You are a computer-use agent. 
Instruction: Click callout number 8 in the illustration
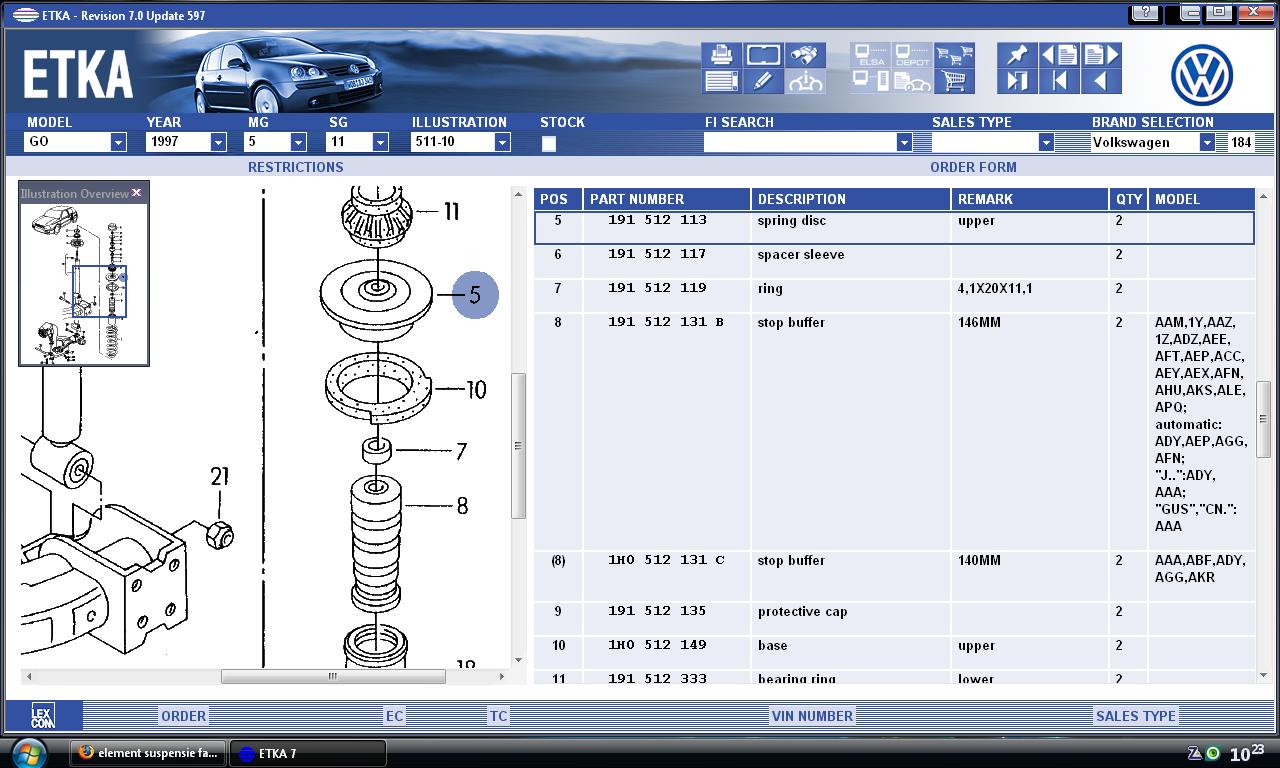[x=462, y=506]
